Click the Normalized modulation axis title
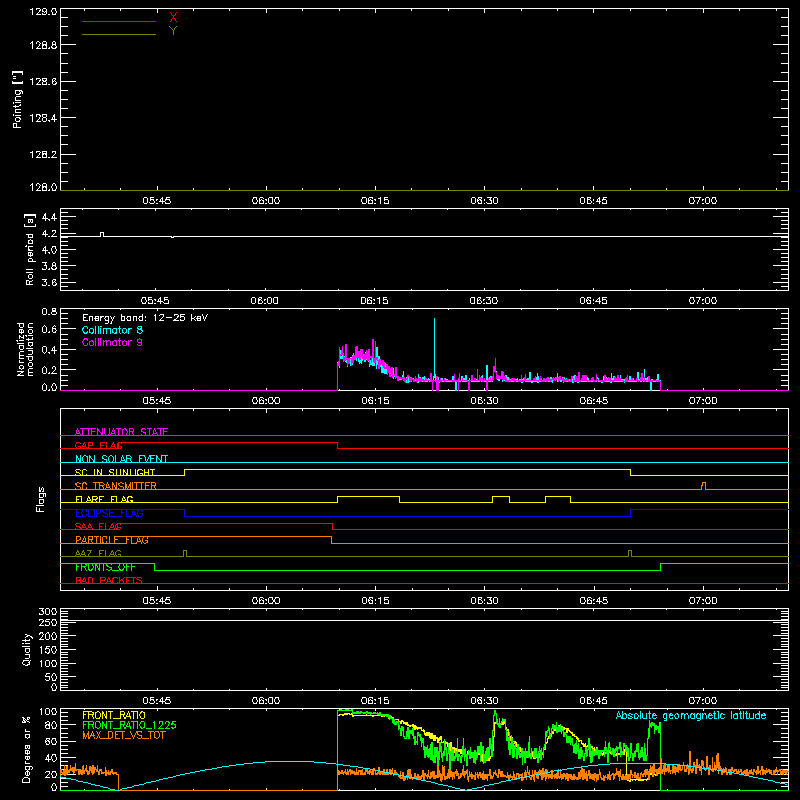Viewport: 800px width, 800px height. point(25,349)
